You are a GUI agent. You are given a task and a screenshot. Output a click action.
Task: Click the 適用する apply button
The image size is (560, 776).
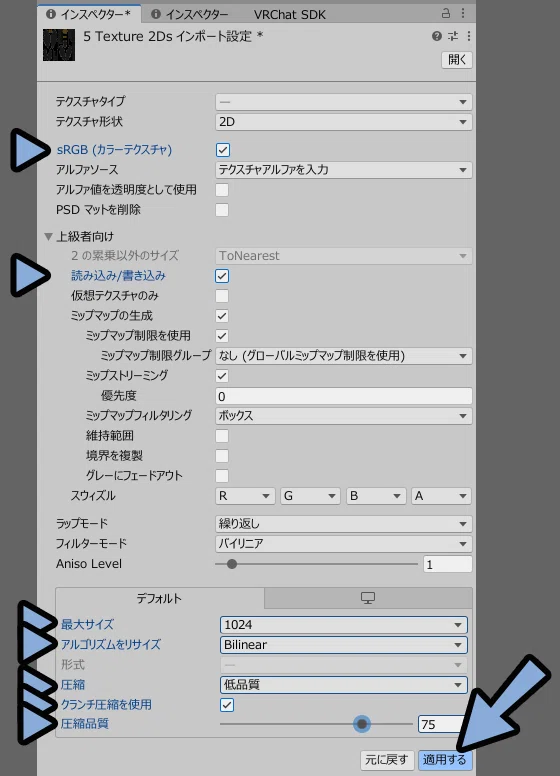[444, 759]
